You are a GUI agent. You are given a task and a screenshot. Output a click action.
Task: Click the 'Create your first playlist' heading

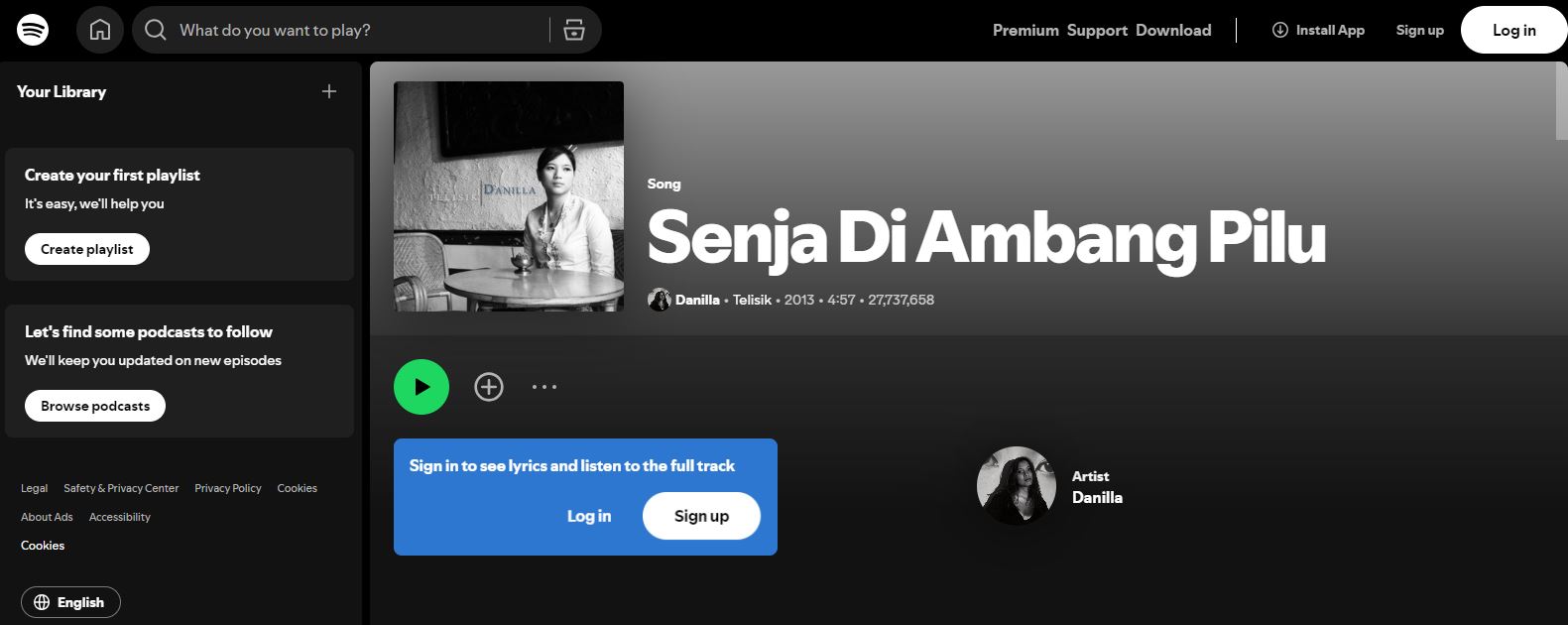click(112, 175)
